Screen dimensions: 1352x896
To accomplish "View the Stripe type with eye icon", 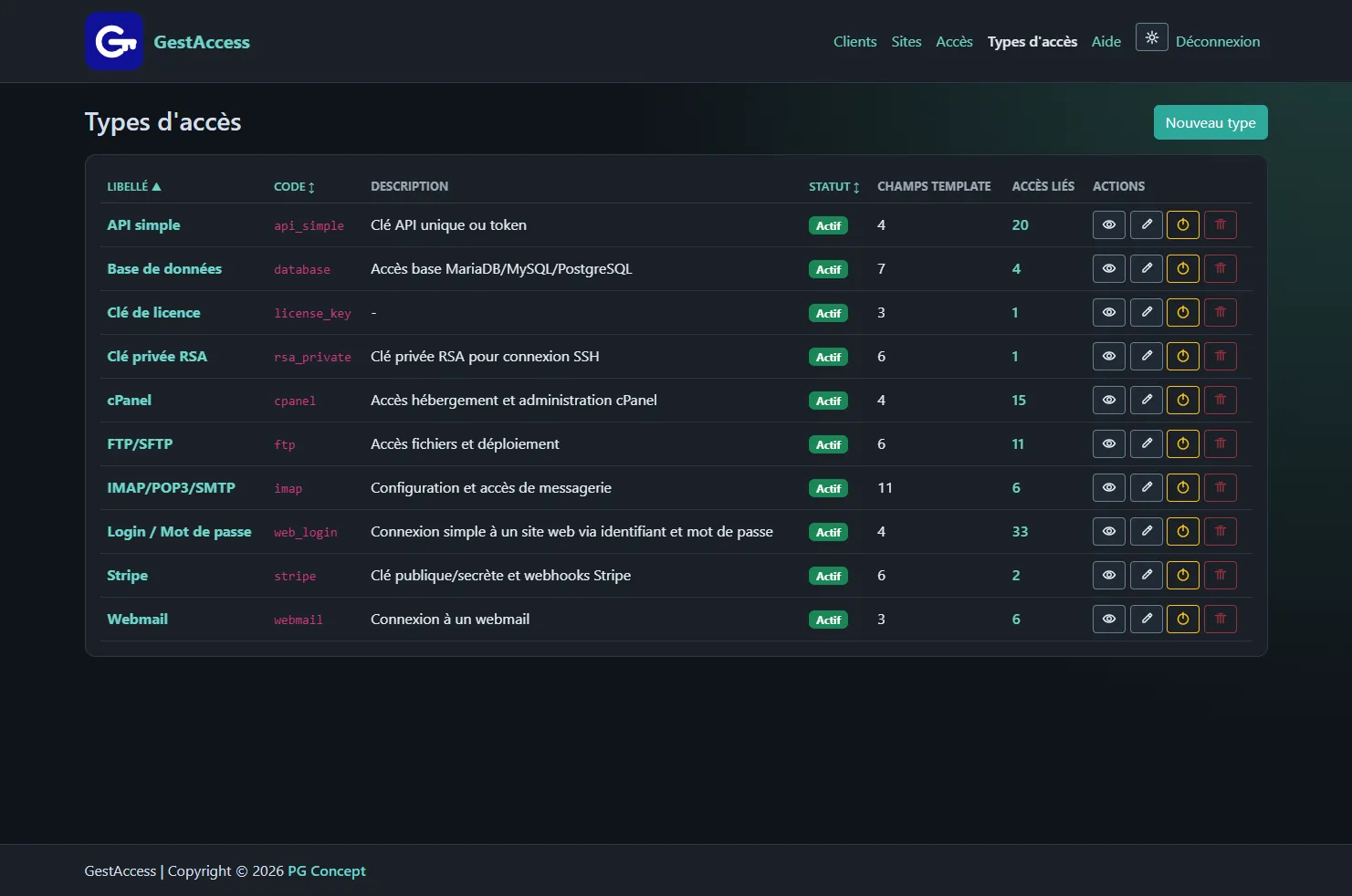I will pos(1109,575).
